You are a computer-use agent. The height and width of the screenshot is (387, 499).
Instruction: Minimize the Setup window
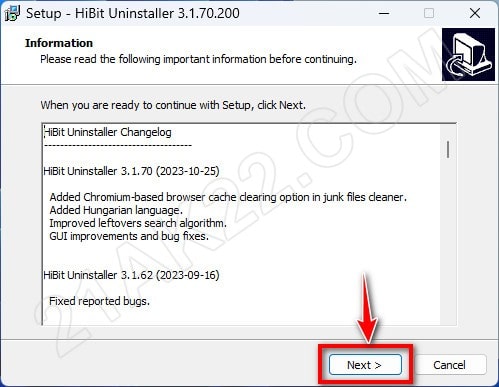[x=384, y=13]
